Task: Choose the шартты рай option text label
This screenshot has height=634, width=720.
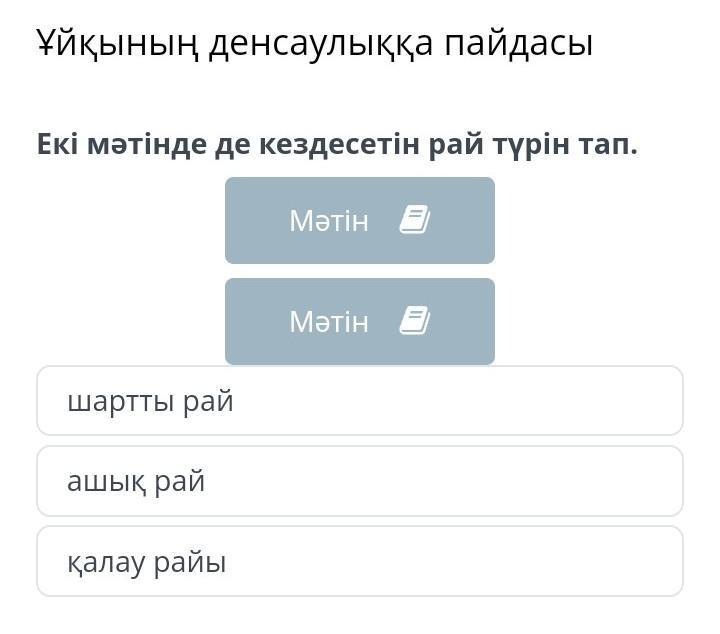Action: point(150,402)
